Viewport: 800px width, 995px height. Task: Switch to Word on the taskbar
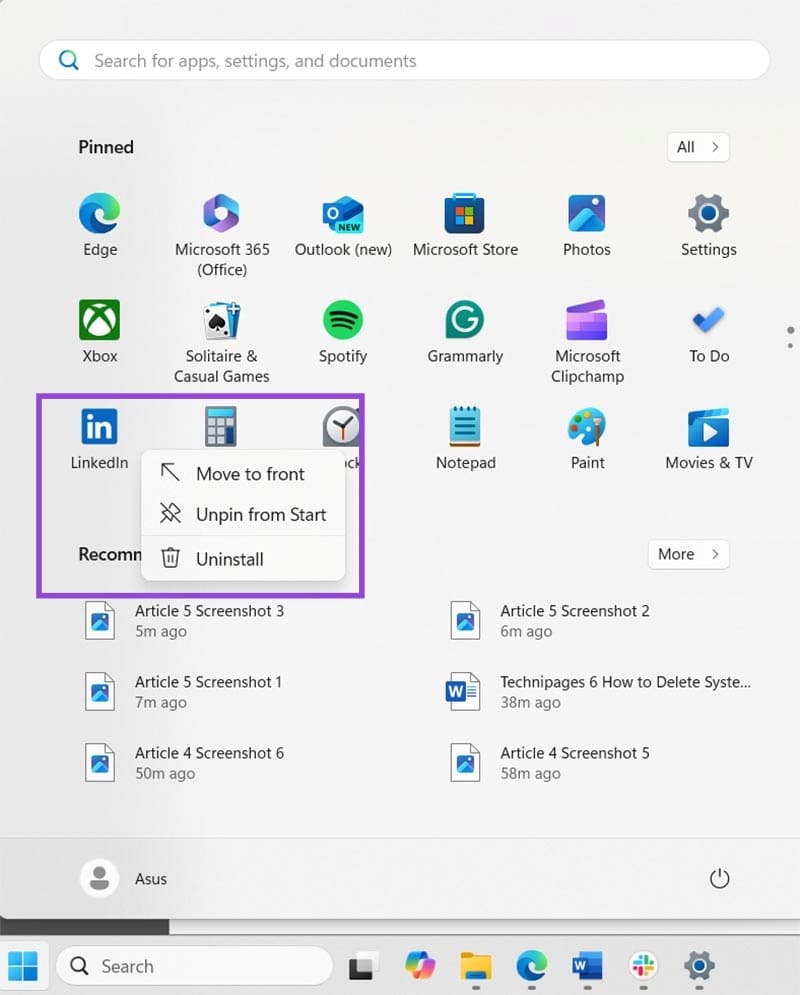[587, 966]
